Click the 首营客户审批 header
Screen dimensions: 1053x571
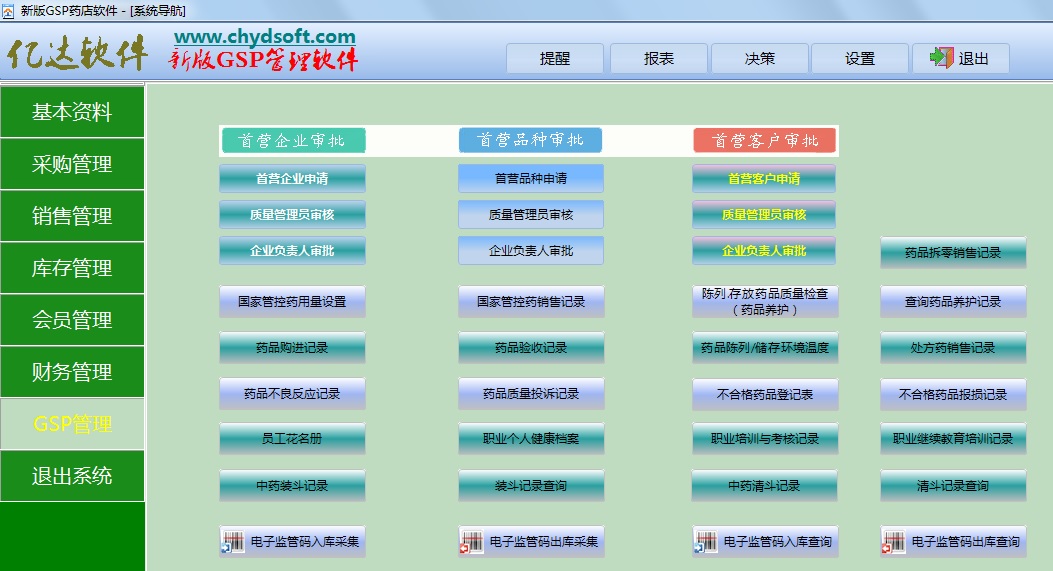coord(765,140)
